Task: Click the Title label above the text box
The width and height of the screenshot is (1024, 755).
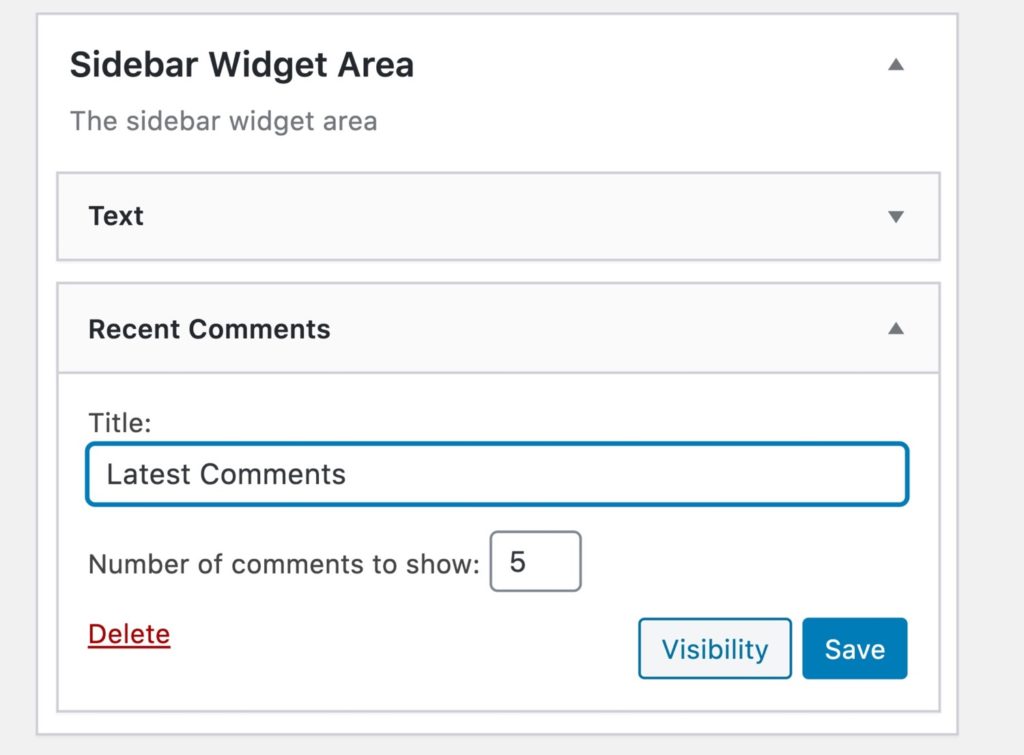Action: pyautogui.click(x=119, y=423)
